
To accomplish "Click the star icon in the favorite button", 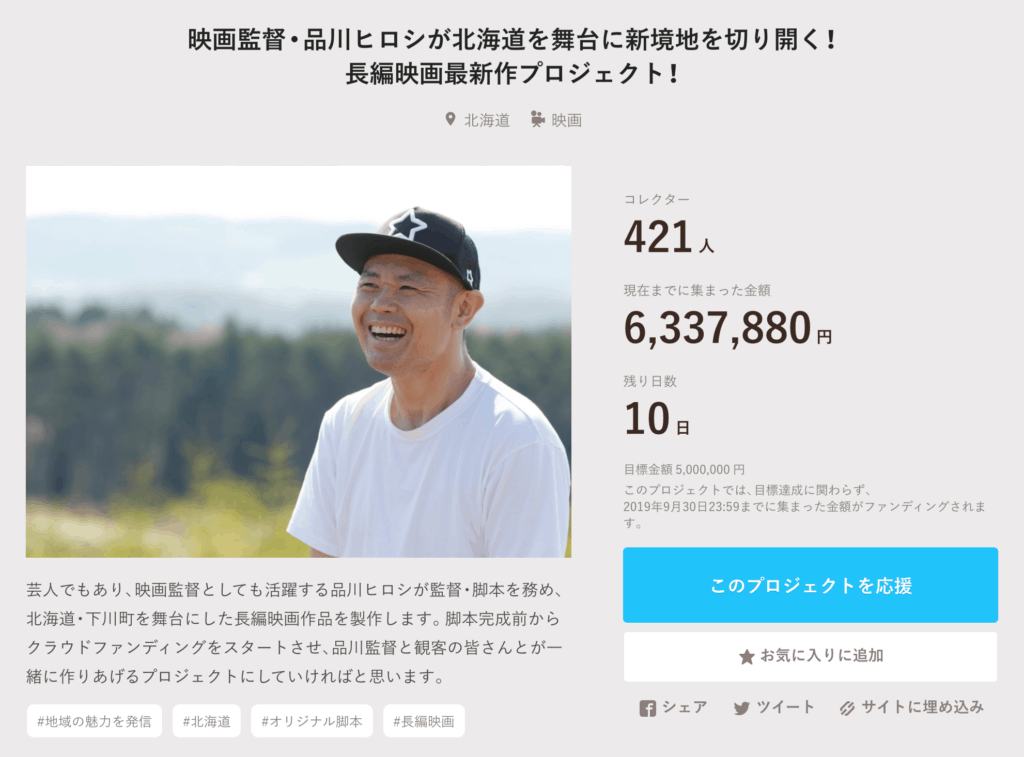I will pos(746,656).
